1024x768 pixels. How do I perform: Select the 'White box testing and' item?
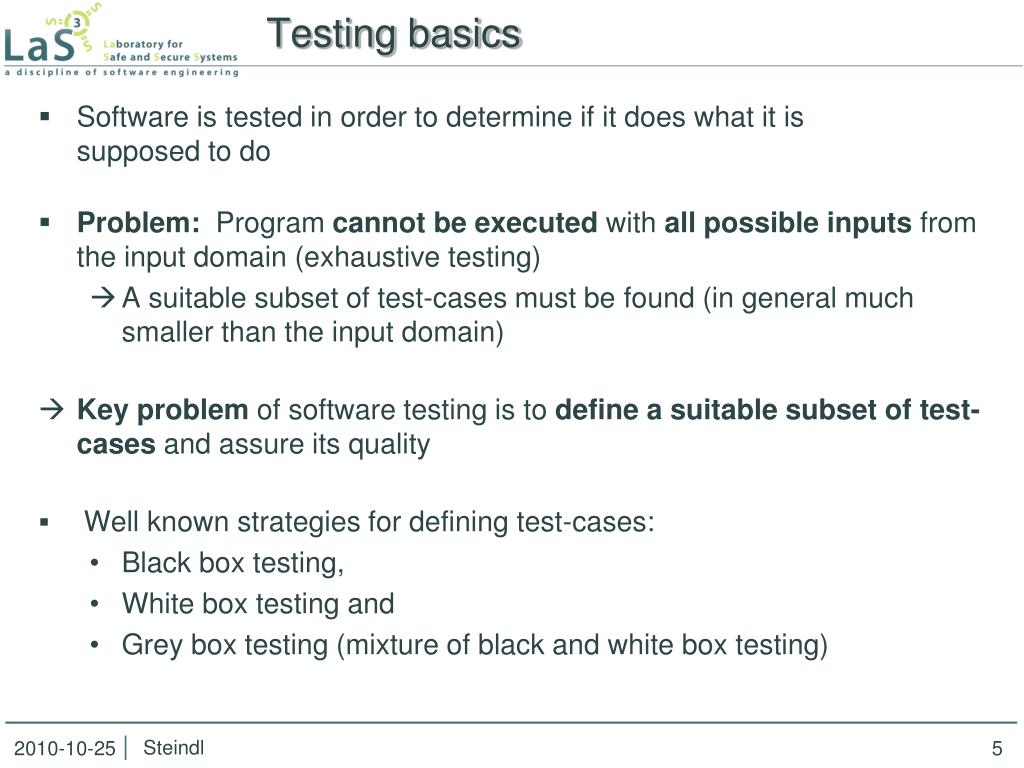[258, 603]
